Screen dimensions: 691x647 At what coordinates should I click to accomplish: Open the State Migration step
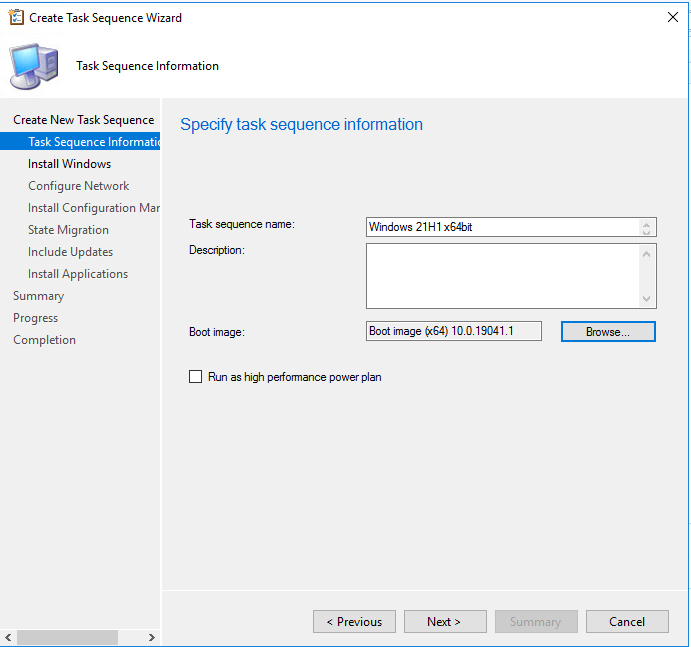[68, 230]
